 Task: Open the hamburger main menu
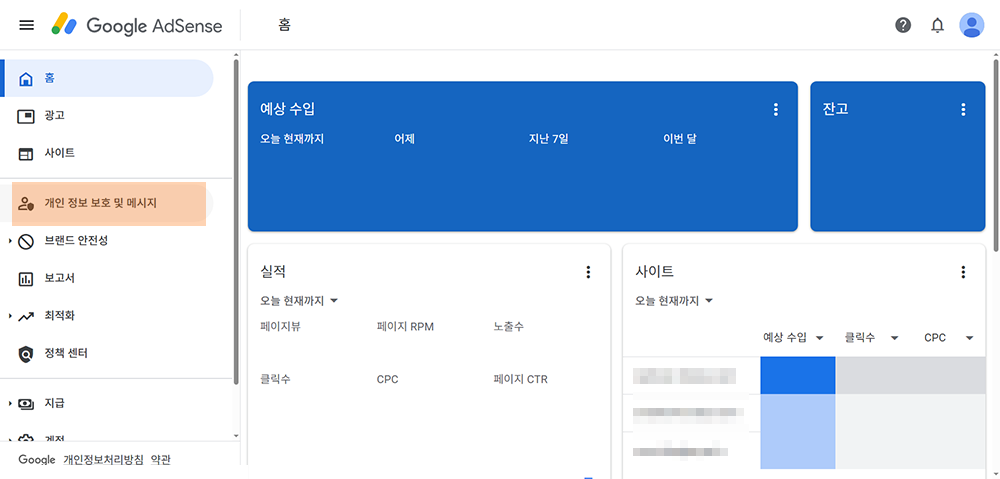point(26,25)
